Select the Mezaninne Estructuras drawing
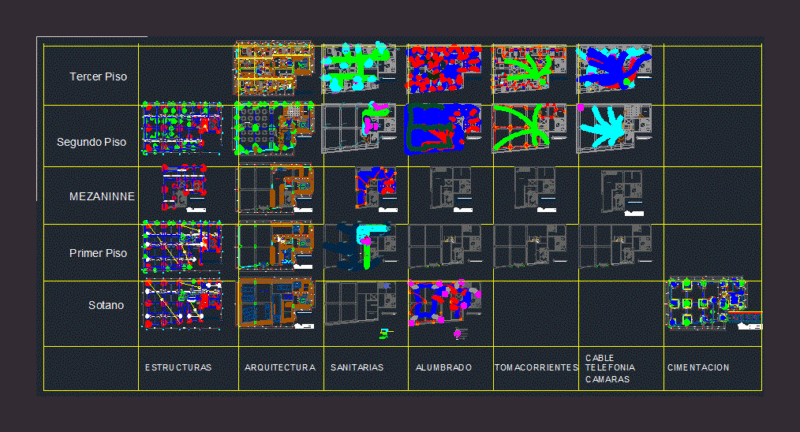Screen dimensions: 800x432 [x=184, y=188]
